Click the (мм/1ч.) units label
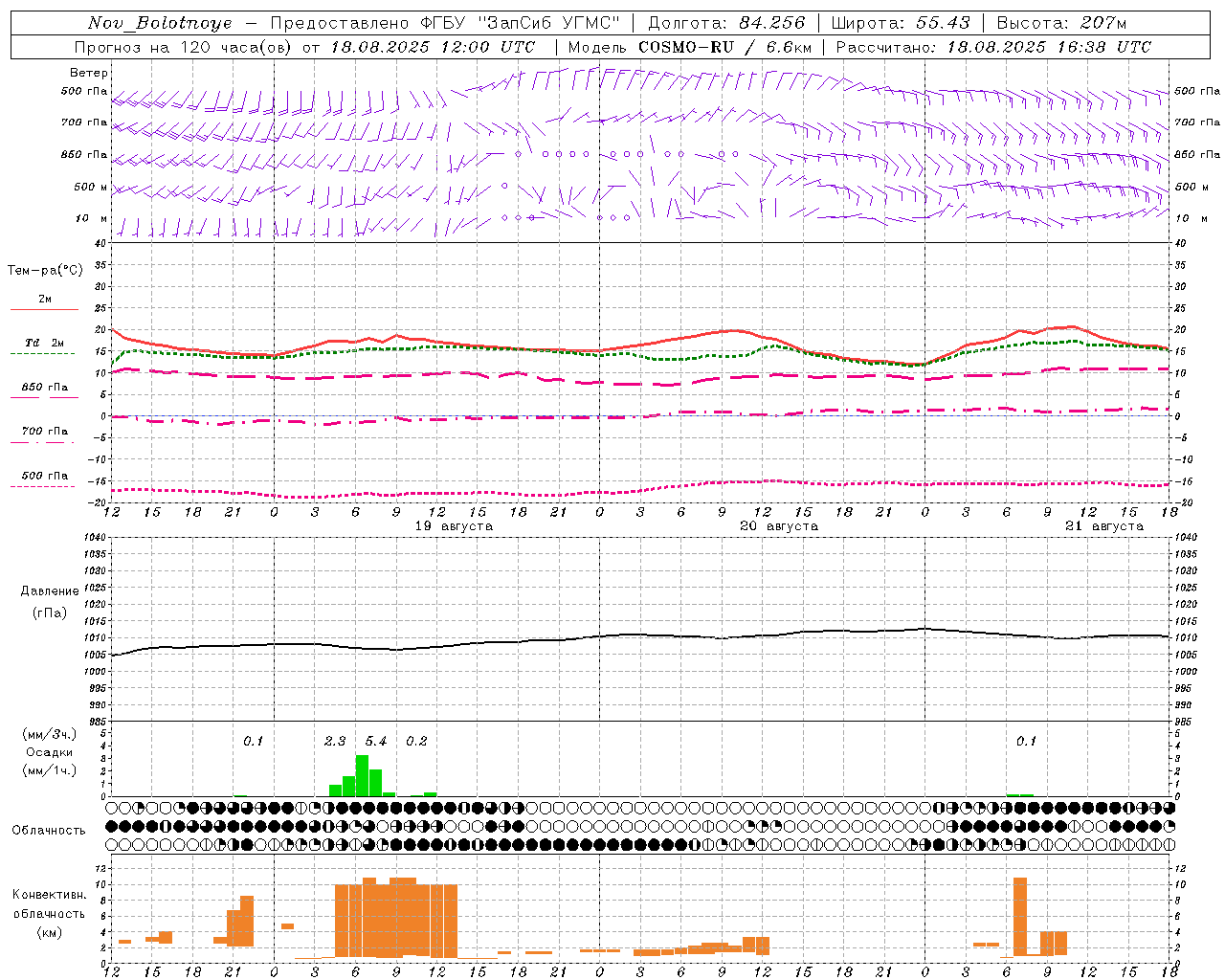 [49, 770]
